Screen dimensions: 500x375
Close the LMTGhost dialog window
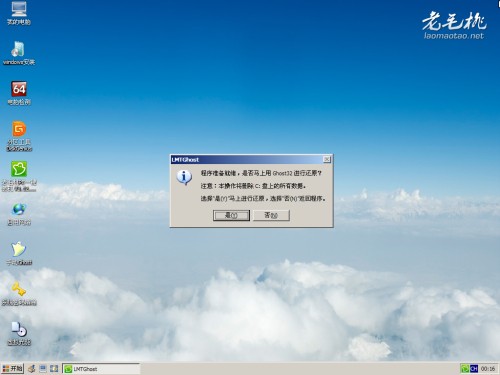point(327,159)
